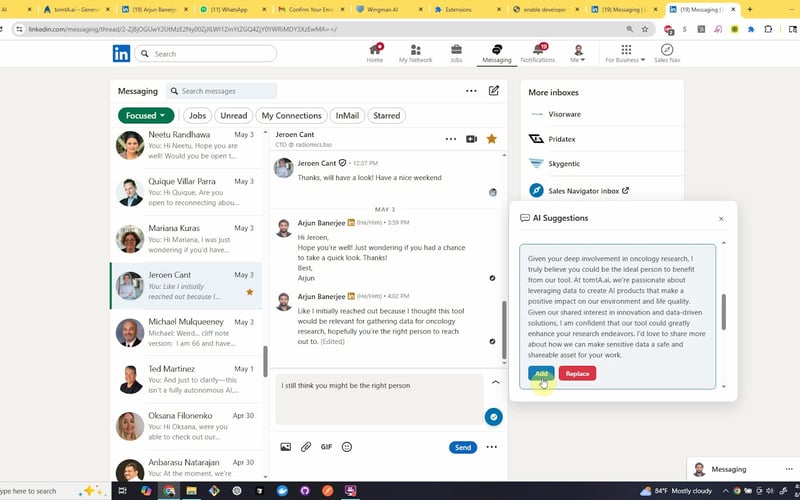
Task: Open the bottom Messaging overlay bar
Action: click(743, 469)
